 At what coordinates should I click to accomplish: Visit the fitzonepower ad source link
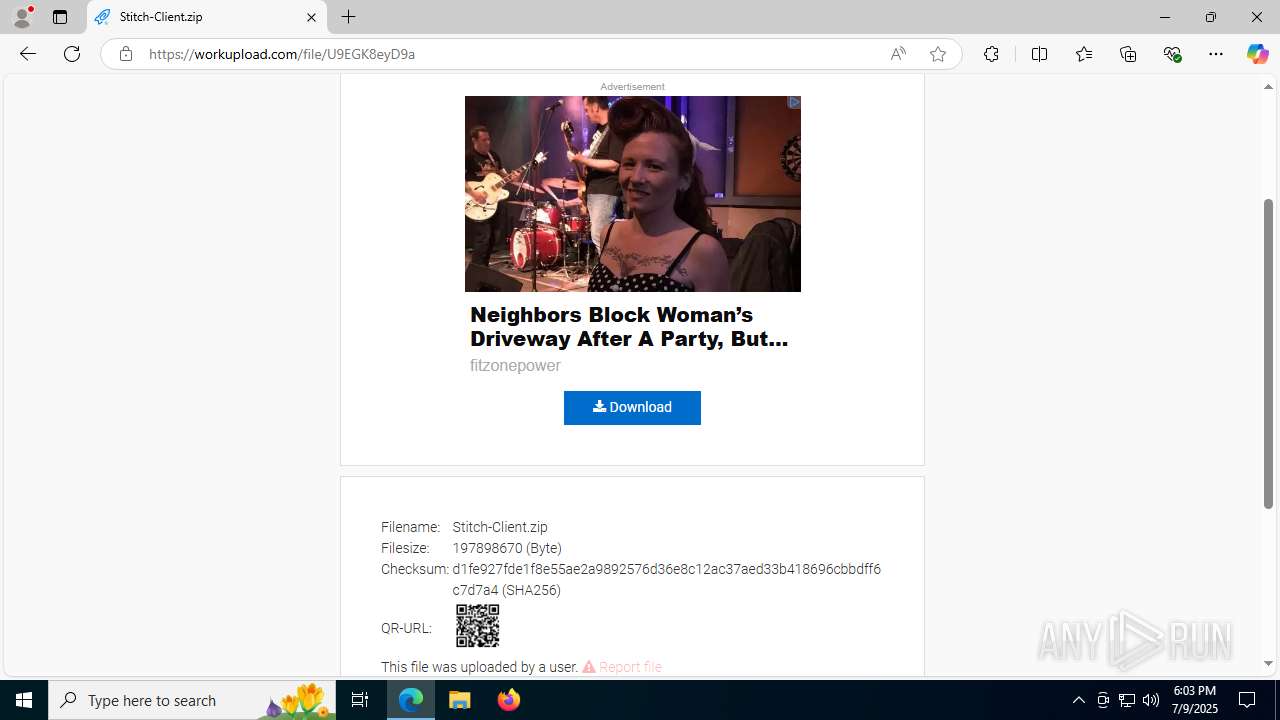[x=515, y=366]
